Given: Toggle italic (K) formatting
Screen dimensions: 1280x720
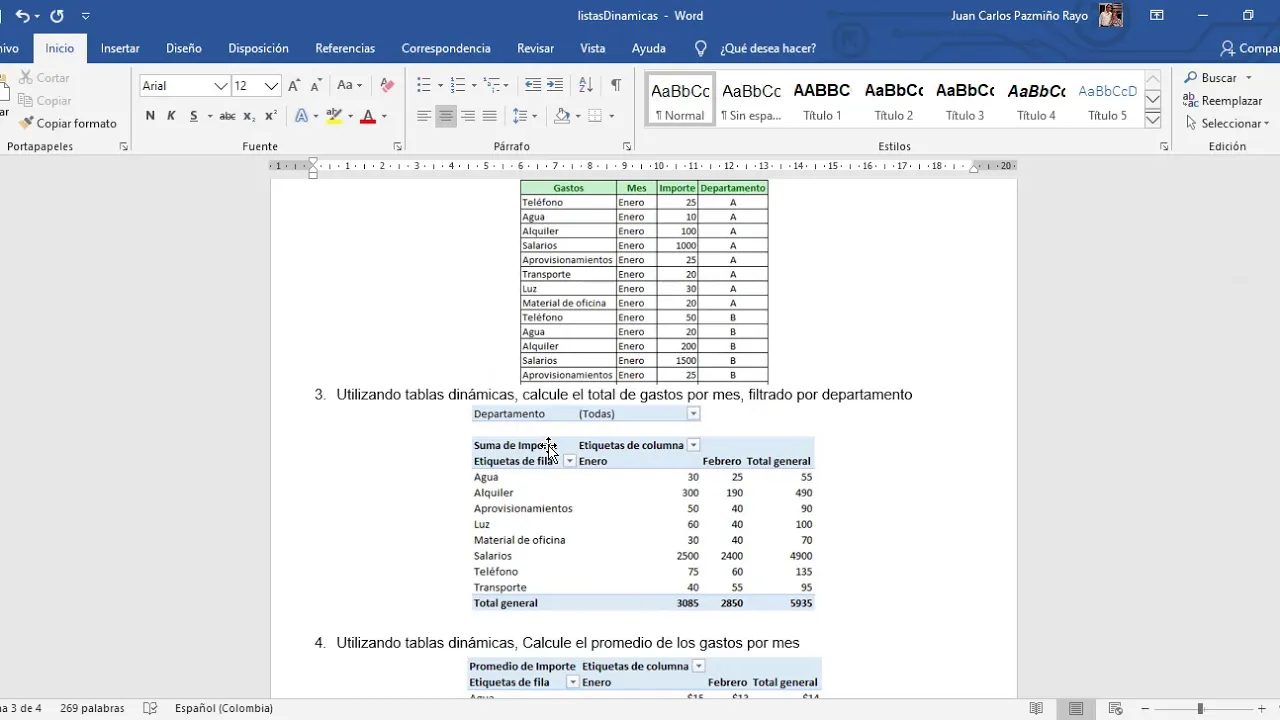Looking at the screenshot, I should coord(171,116).
